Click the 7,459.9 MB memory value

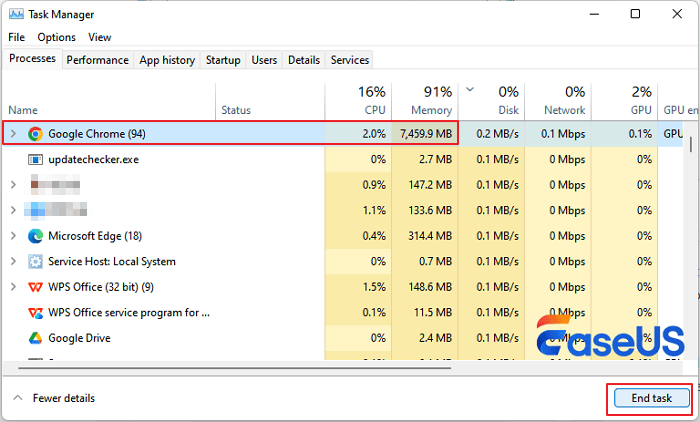[x=426, y=134]
